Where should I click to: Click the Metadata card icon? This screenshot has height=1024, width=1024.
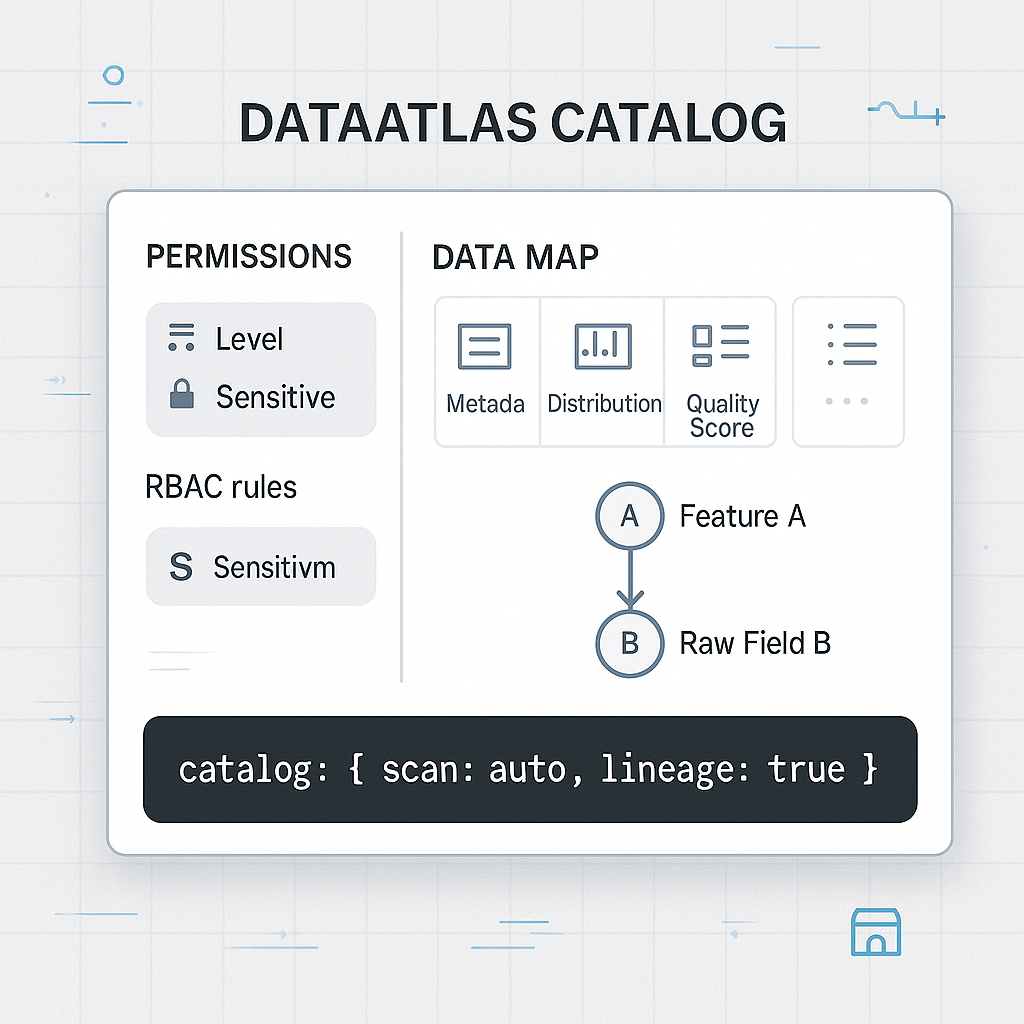484,347
